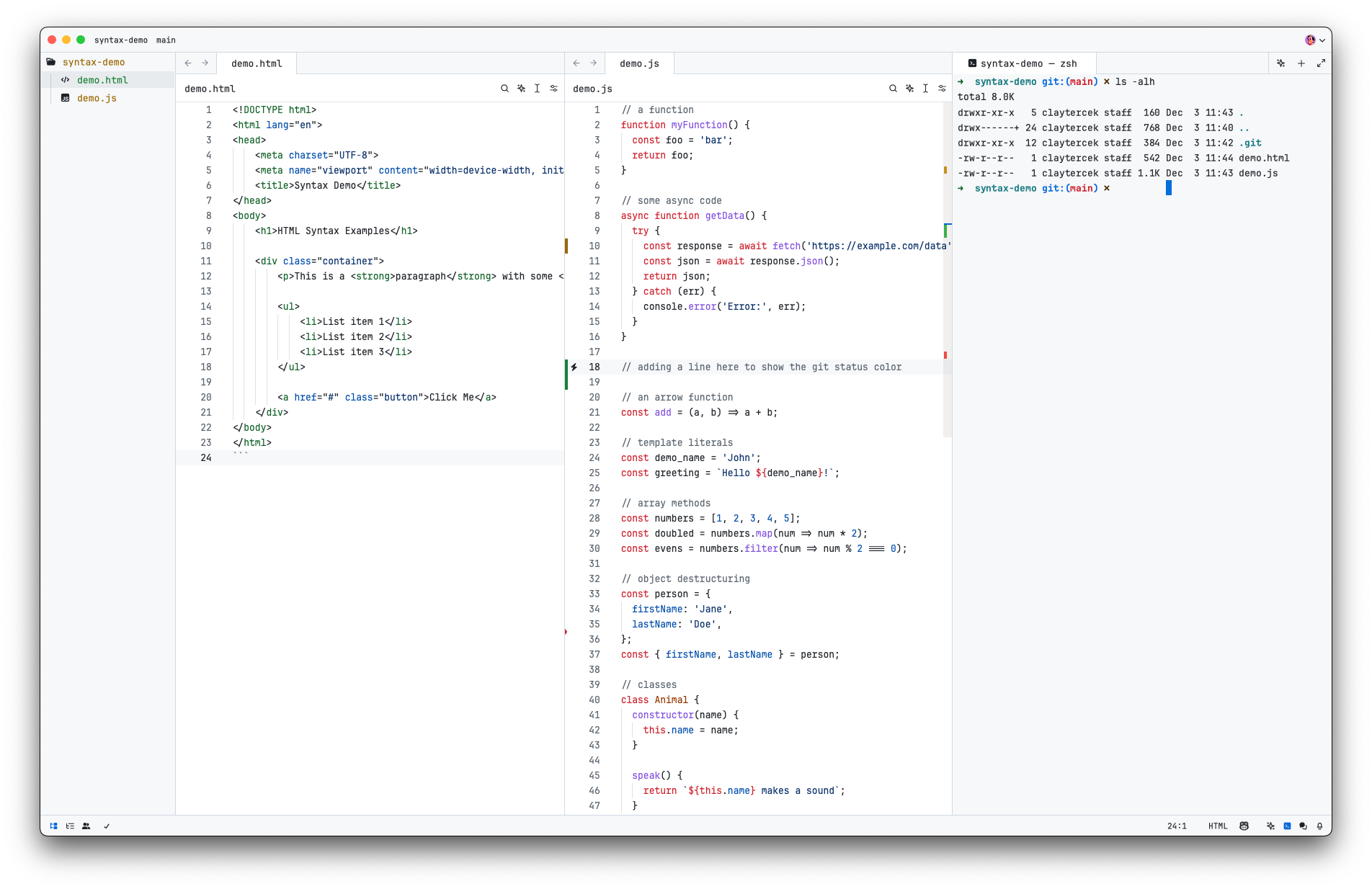Open Copilot icon in status bar
This screenshot has width=1372, height=889.
coord(1244,826)
